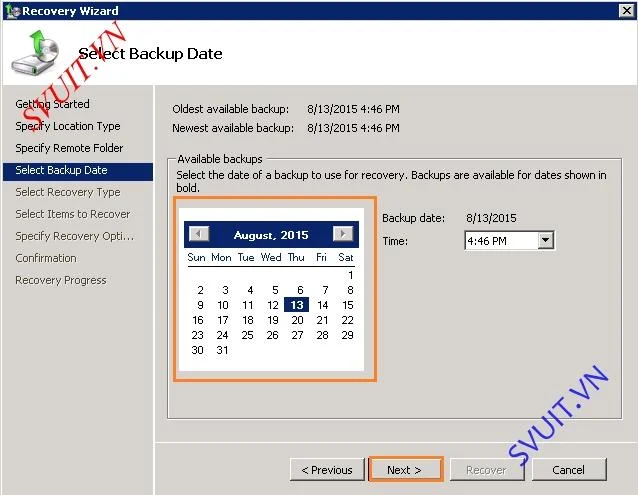Click the Backup date value 8/13/2015

(x=491, y=218)
